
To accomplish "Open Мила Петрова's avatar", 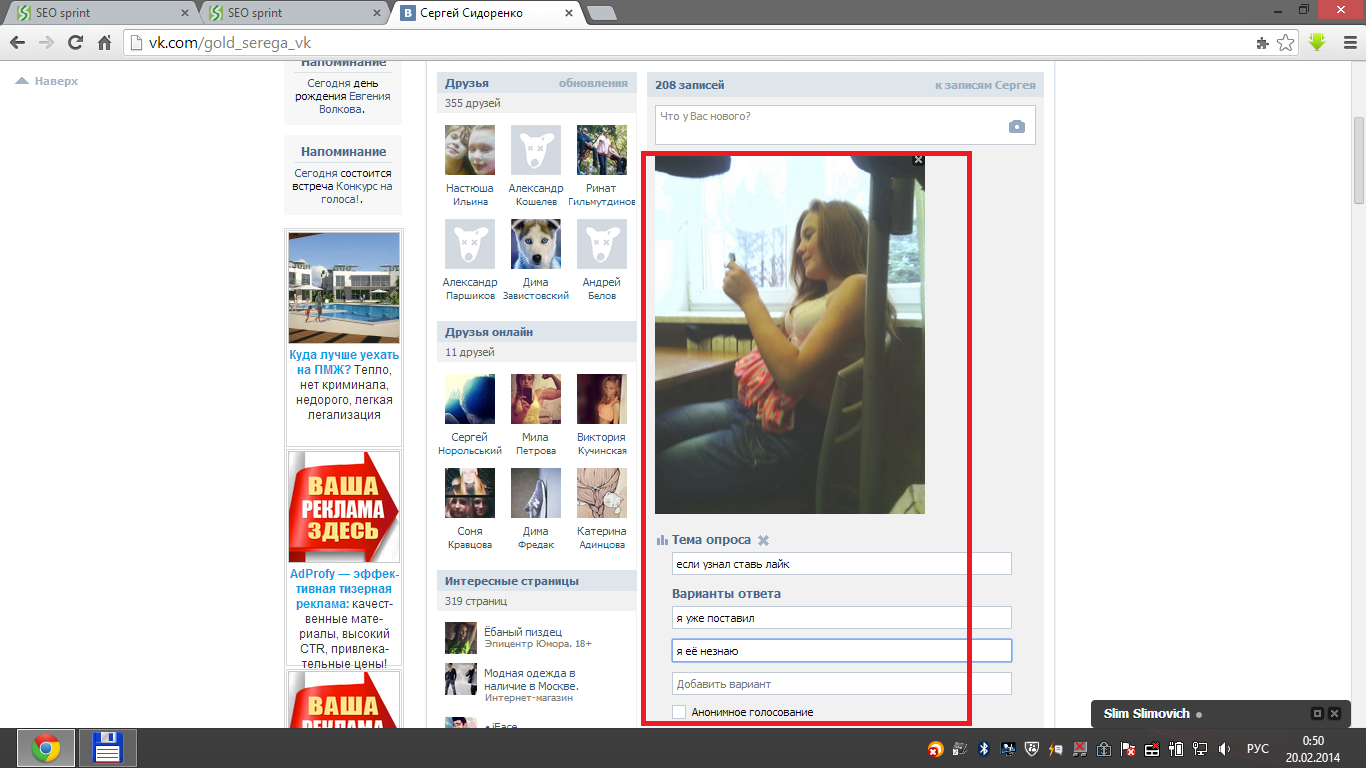I will pyautogui.click(x=536, y=399).
